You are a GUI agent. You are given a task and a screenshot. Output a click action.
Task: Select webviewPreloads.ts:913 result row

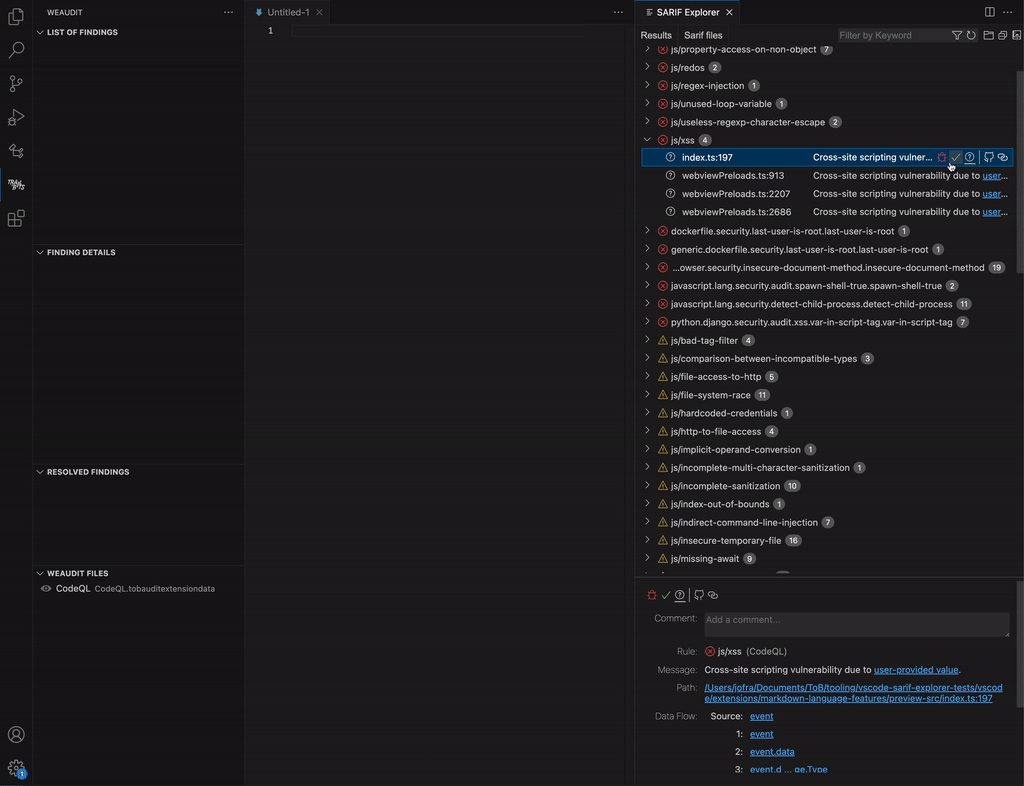click(x=827, y=176)
